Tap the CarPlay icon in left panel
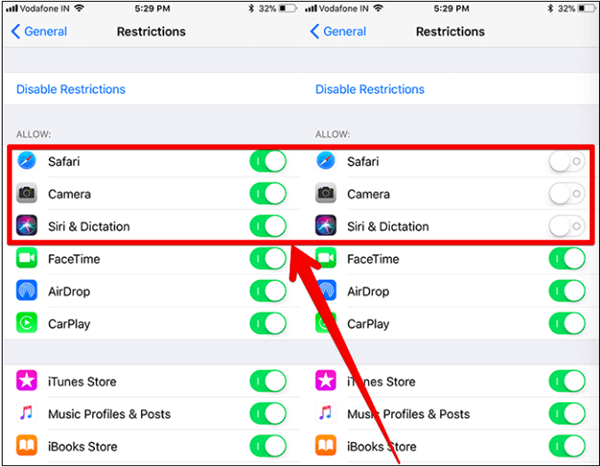 click(27, 323)
